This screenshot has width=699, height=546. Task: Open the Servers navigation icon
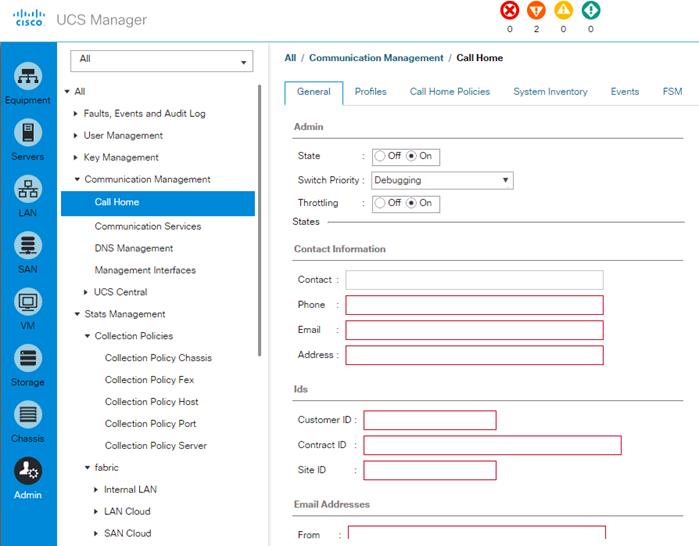point(28,133)
